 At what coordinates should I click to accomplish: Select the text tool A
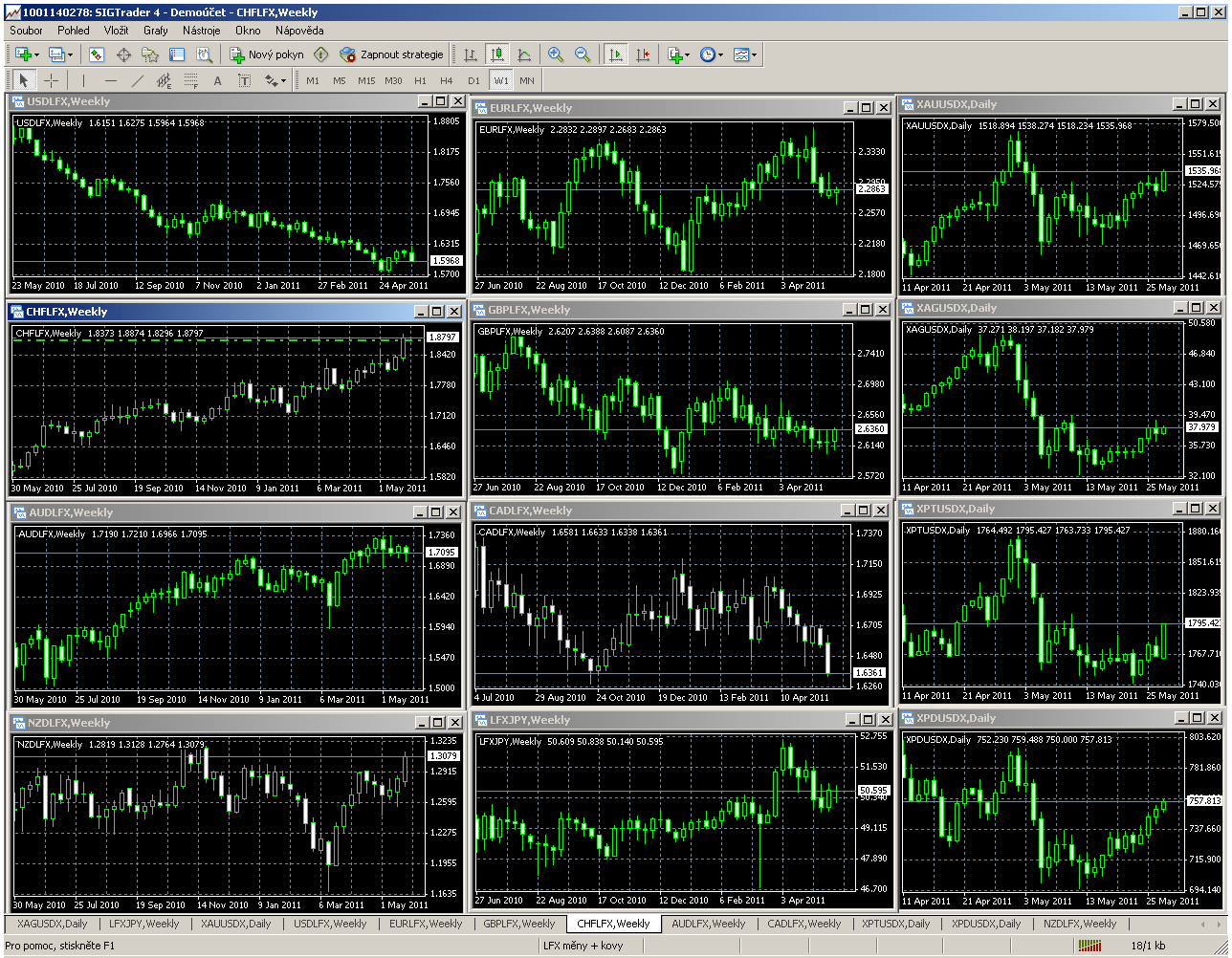(x=217, y=80)
